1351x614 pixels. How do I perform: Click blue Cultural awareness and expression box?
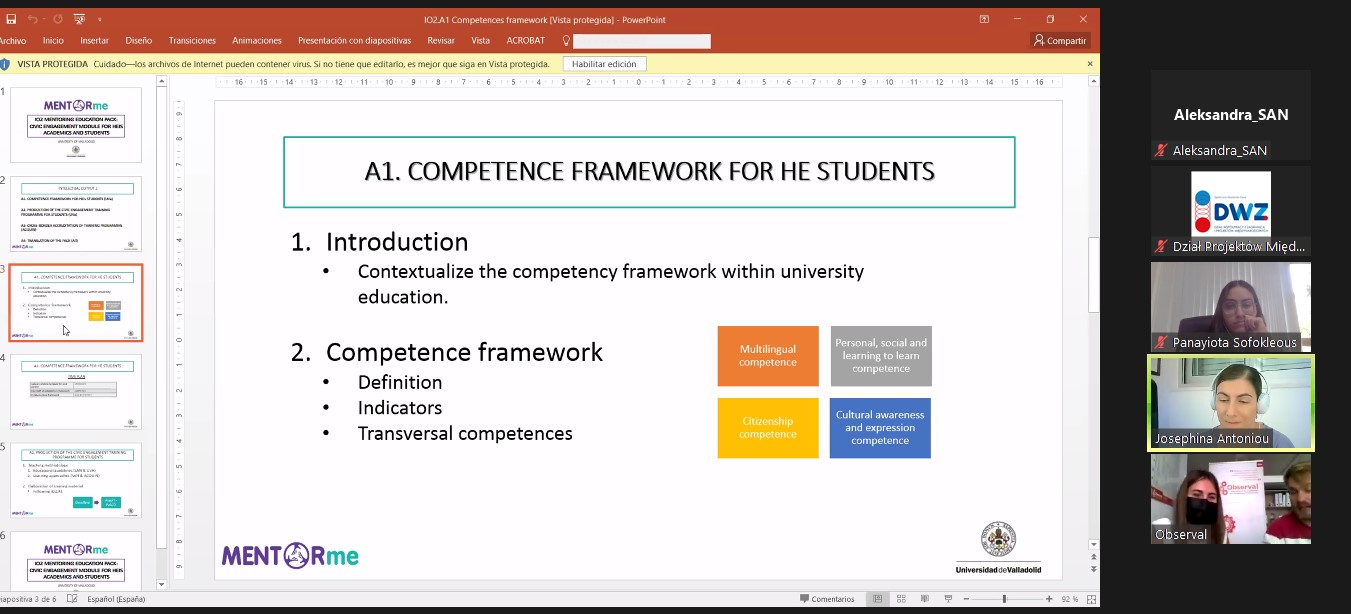click(x=880, y=428)
